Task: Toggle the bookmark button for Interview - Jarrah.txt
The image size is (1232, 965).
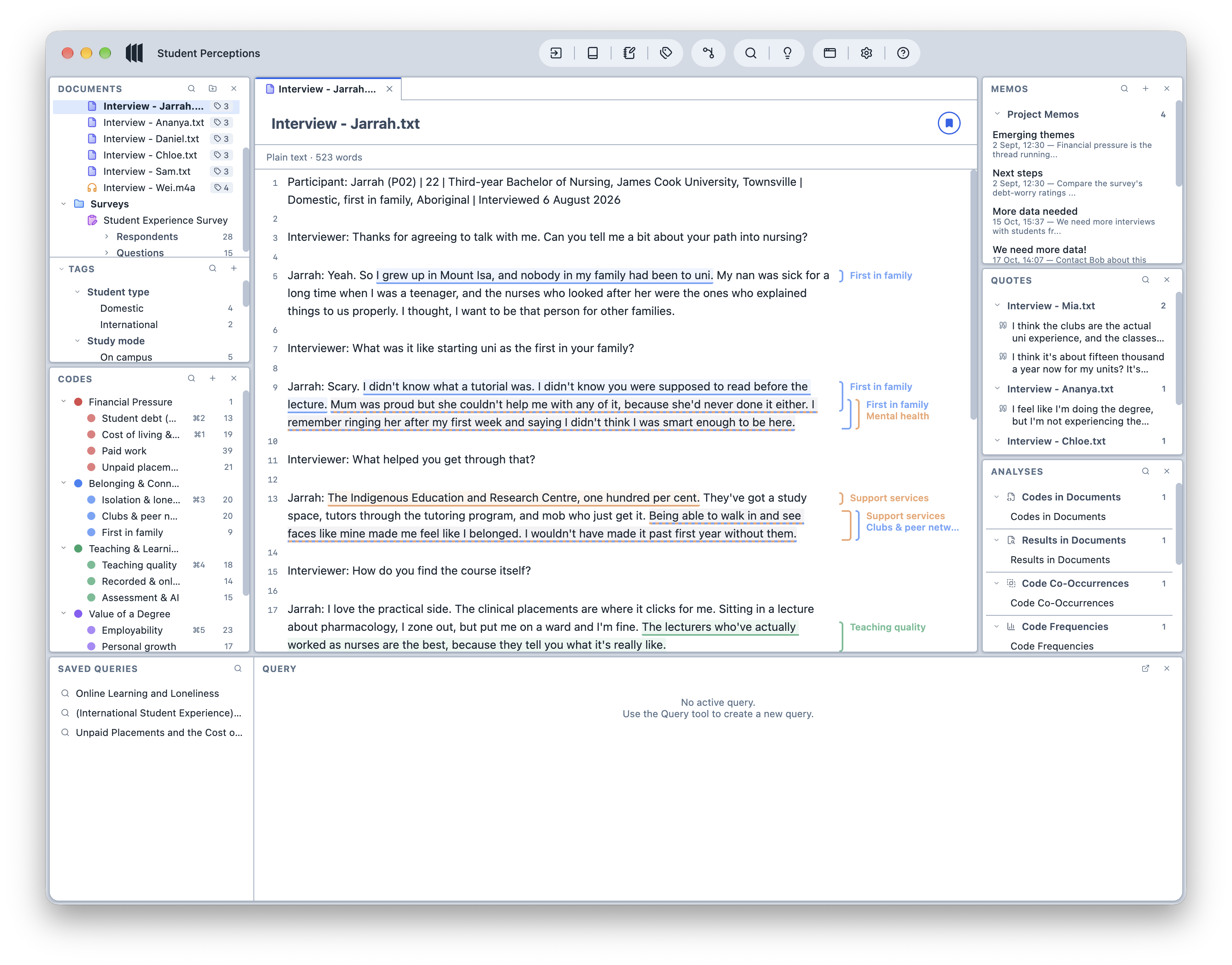Action: coord(949,123)
